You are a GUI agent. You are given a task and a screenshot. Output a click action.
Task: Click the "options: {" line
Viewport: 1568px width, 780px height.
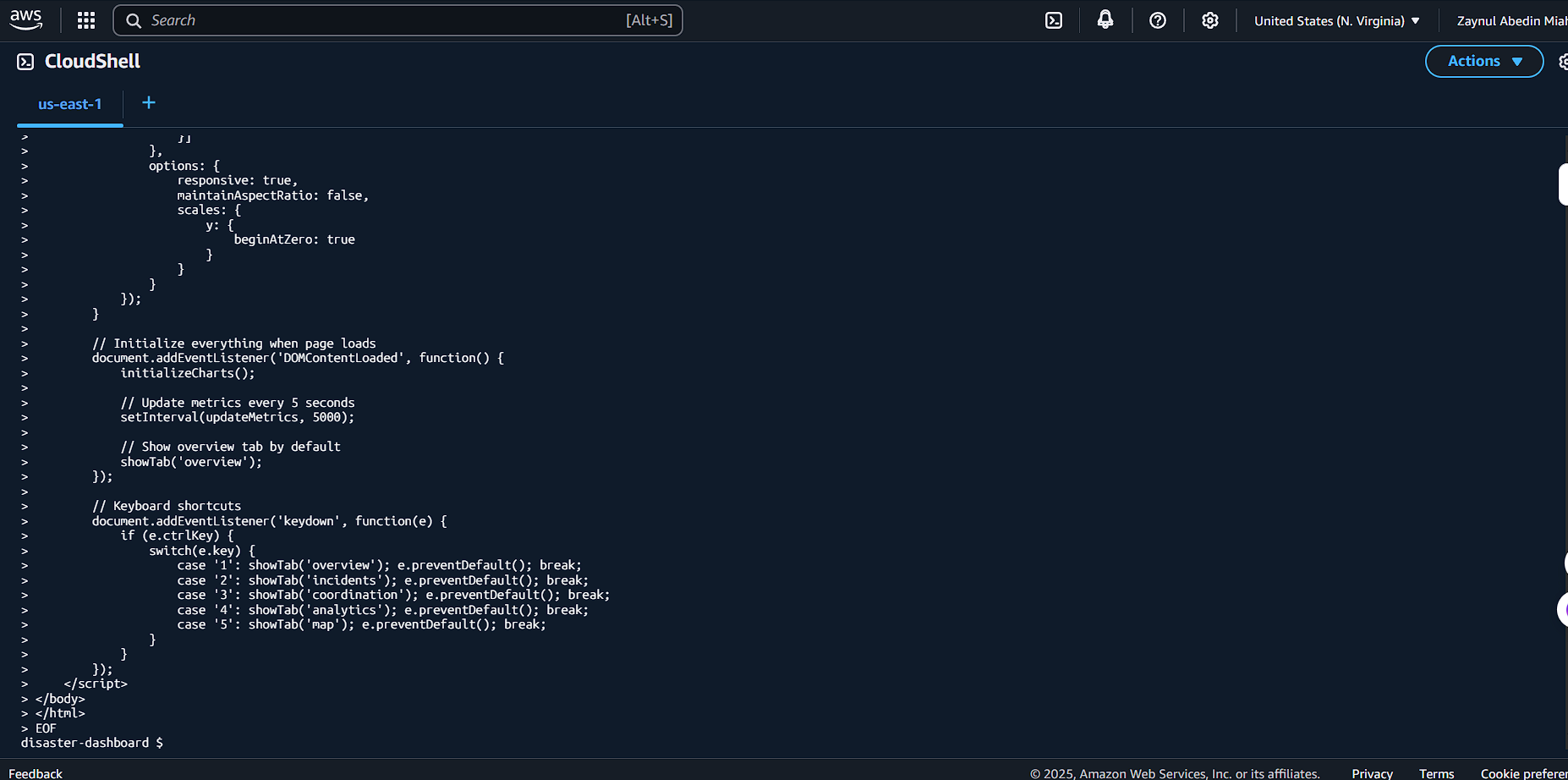(x=184, y=166)
